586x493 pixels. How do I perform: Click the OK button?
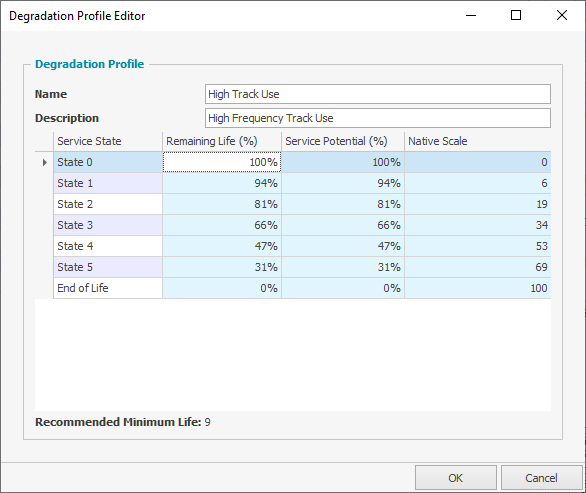(x=456, y=478)
